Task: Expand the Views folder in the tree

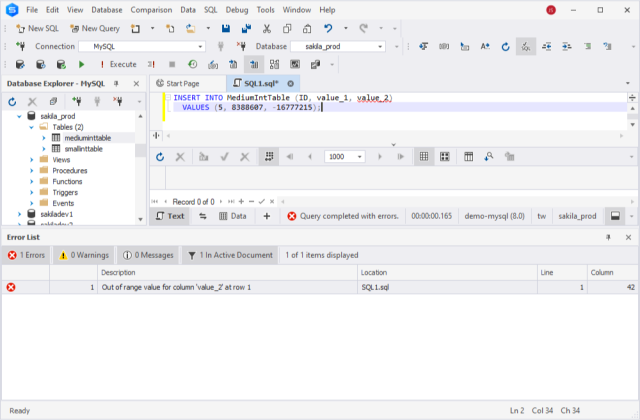Action: tap(31, 159)
